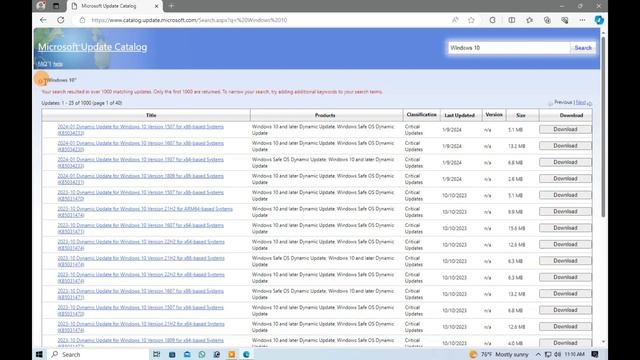Click the page vertical scrollbar thumb
The image size is (640, 360).
point(603,127)
